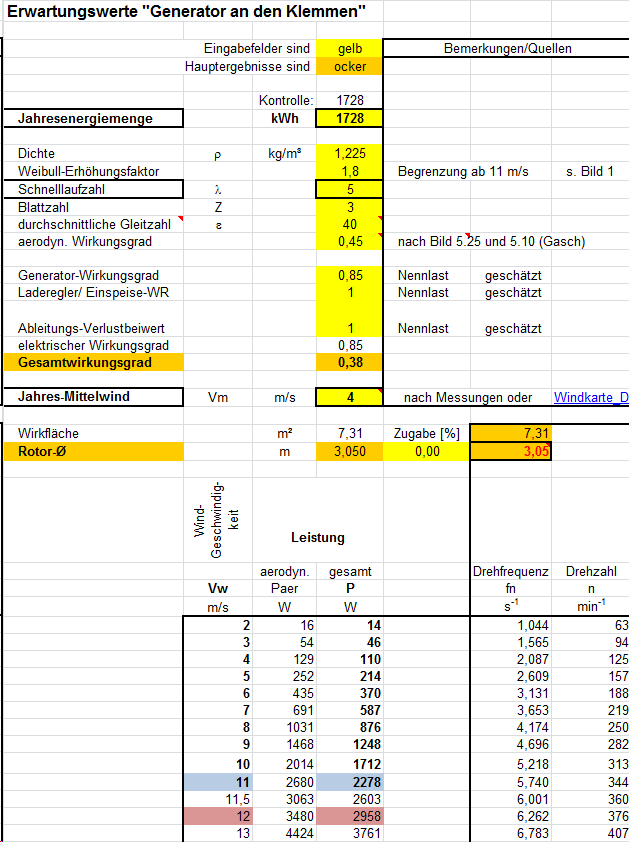Click the Laderegler/Einspeise-WR value cell

click(349, 293)
